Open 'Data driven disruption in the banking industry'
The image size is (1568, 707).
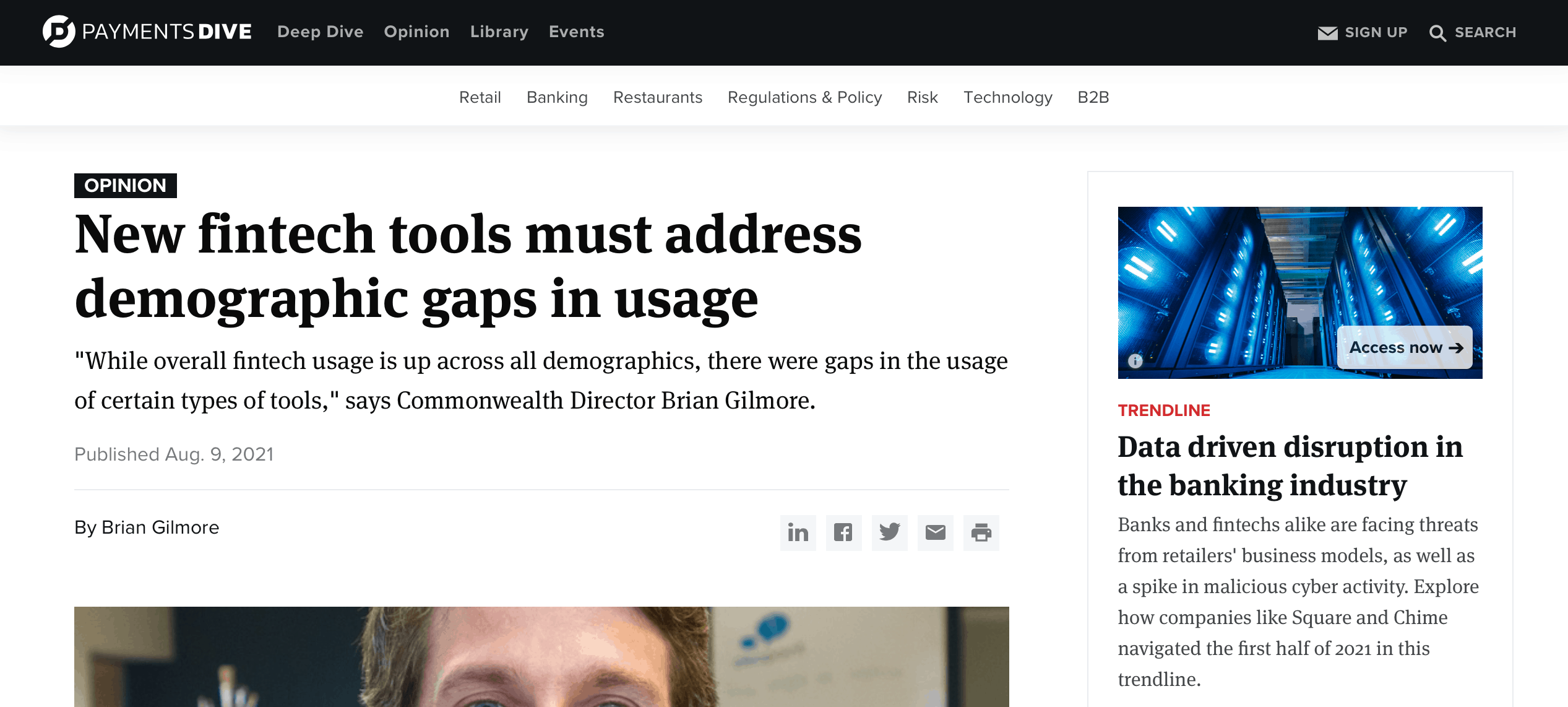coord(1290,466)
